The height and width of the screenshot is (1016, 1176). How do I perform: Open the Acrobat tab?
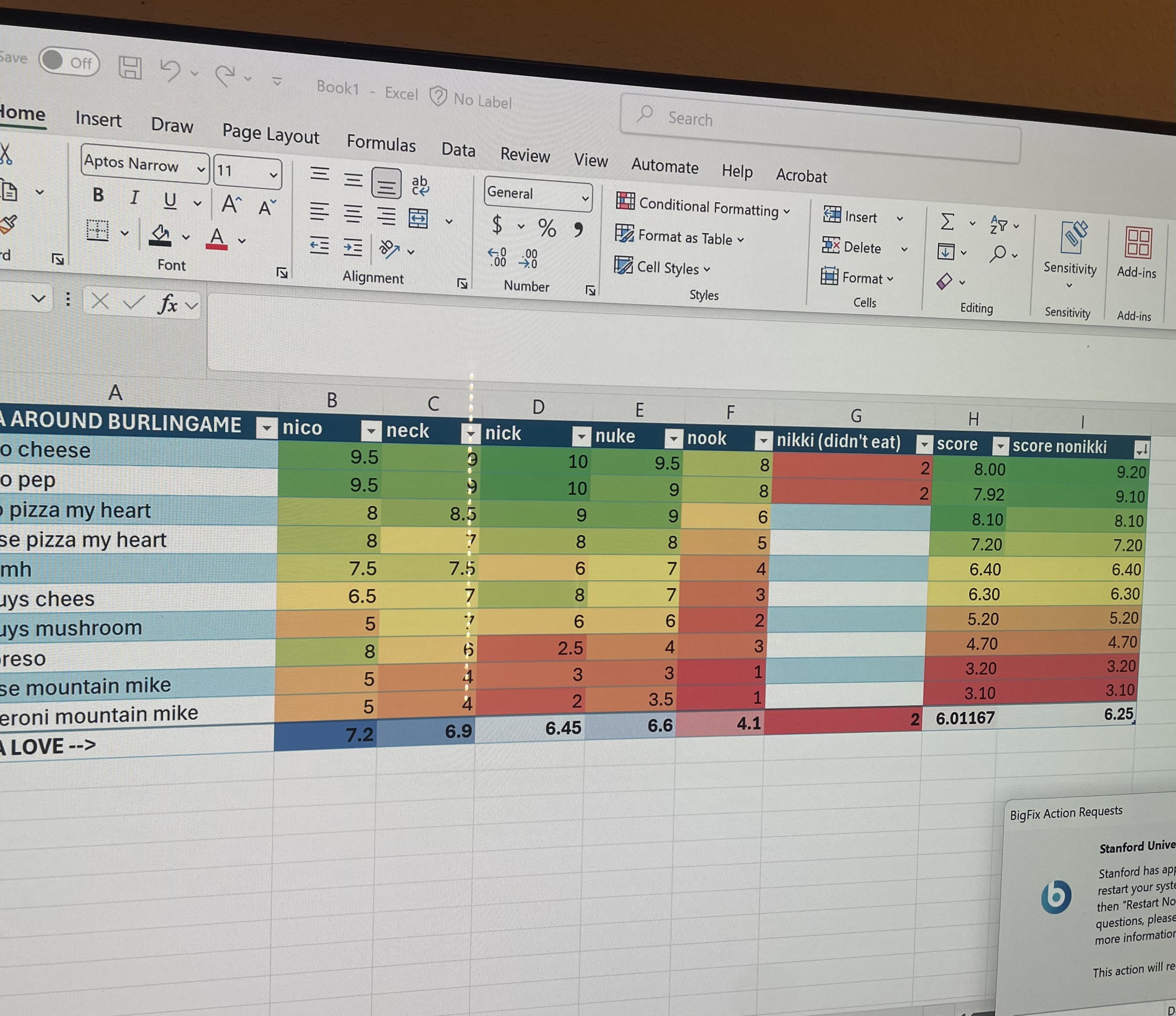(801, 176)
